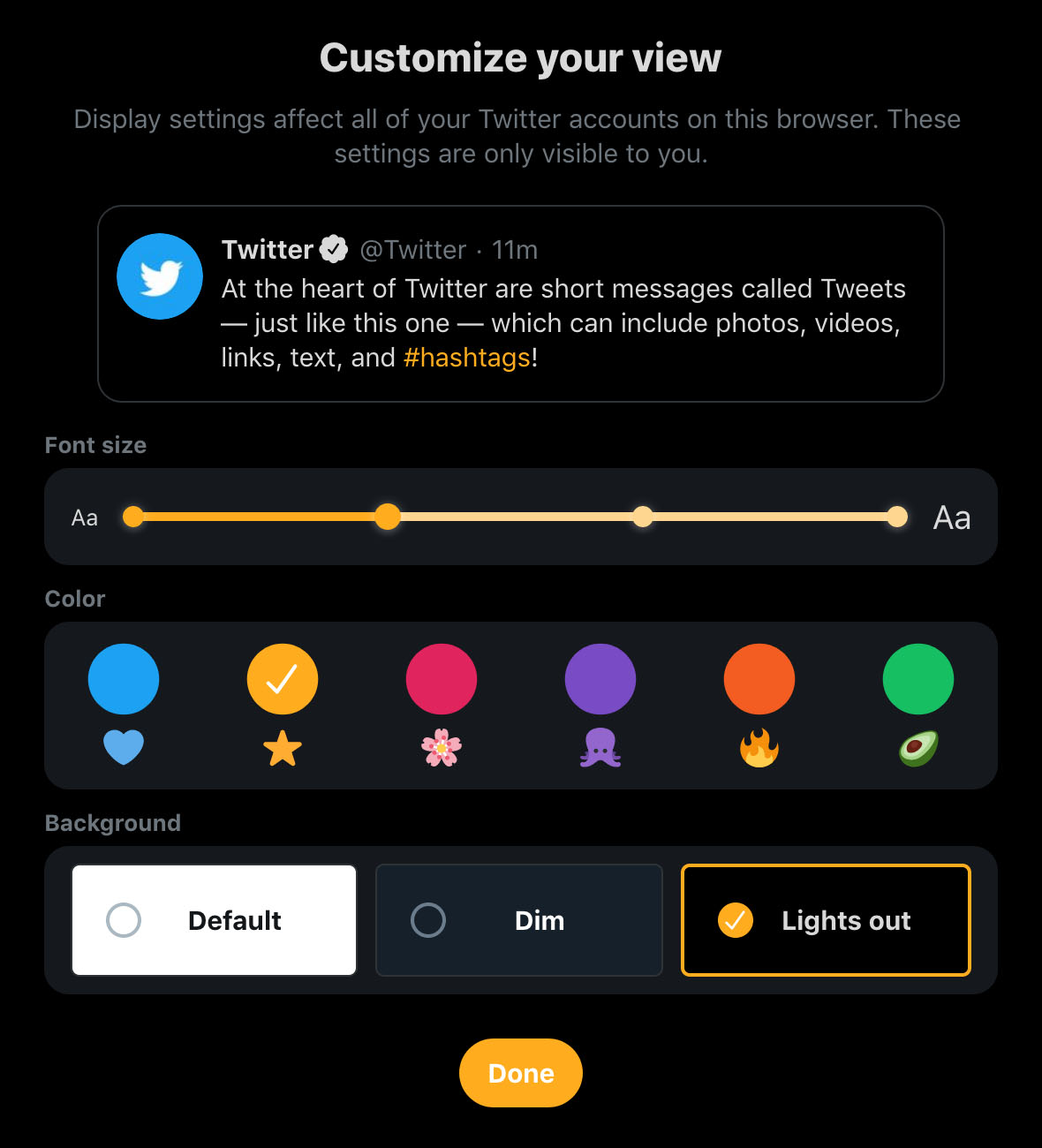Click the verified badge next to Twitter

(x=334, y=250)
